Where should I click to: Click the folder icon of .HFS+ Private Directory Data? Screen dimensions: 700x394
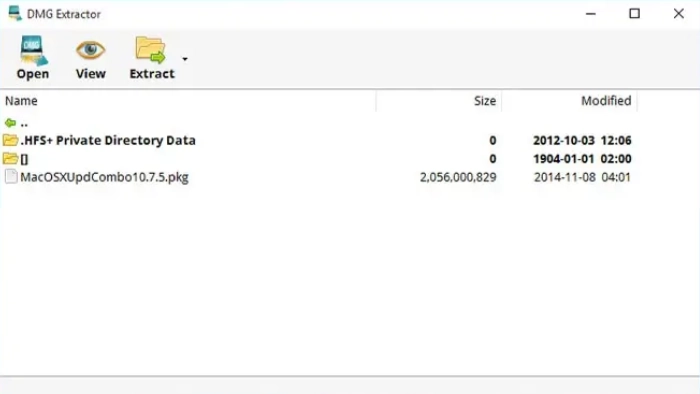point(10,140)
